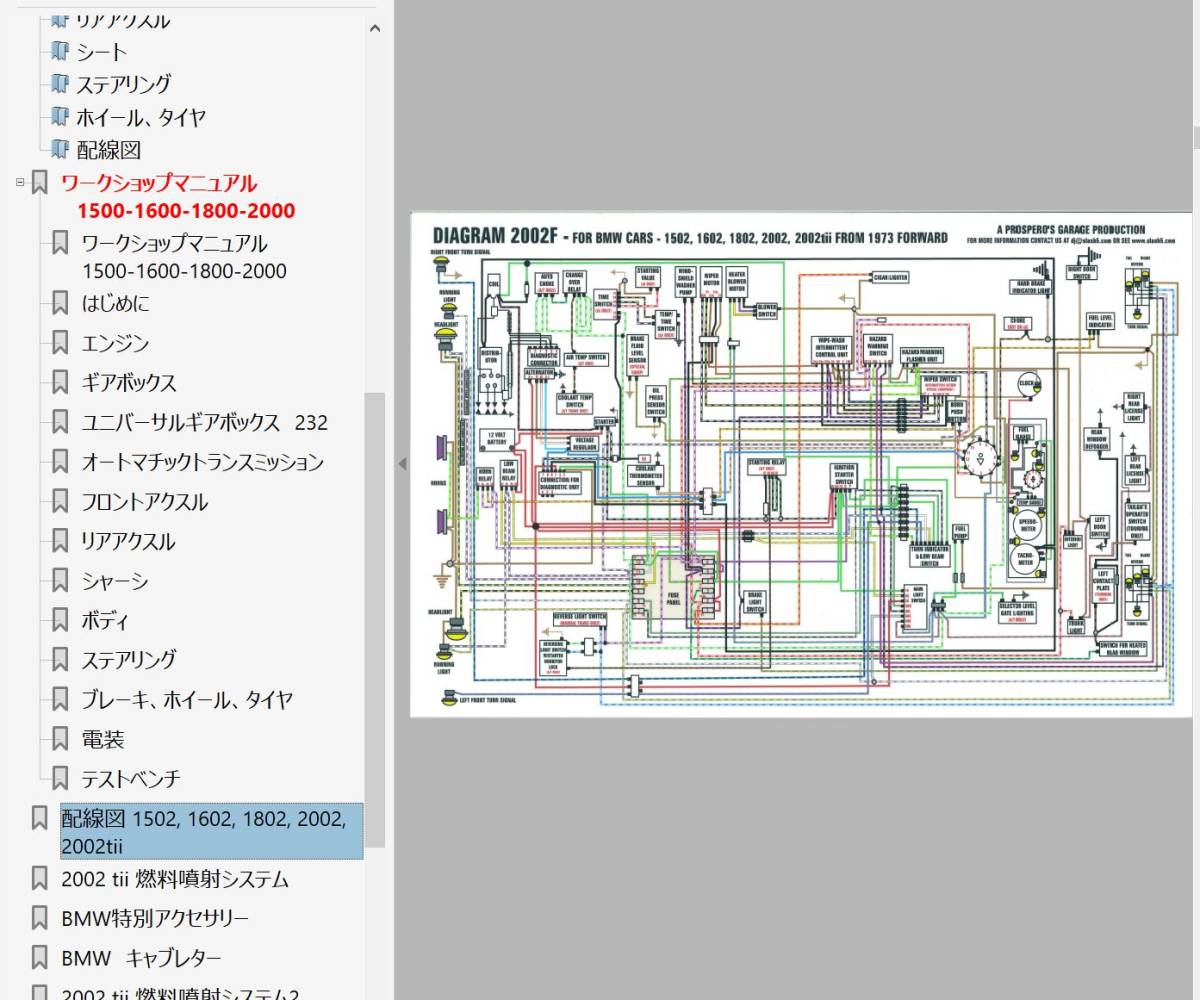The image size is (1200, 1000).
Task: Click bookmark icon beside lower ステアリング
Action: coord(60,659)
